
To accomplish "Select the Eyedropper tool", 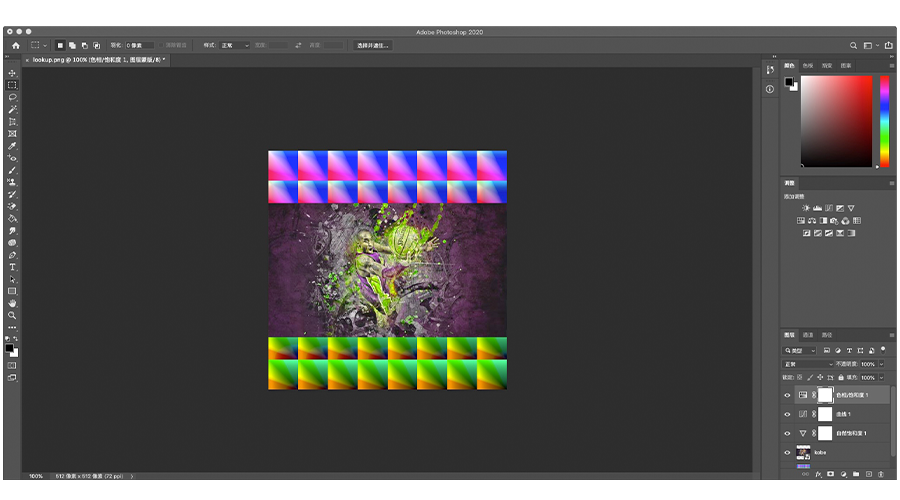I will (12, 146).
